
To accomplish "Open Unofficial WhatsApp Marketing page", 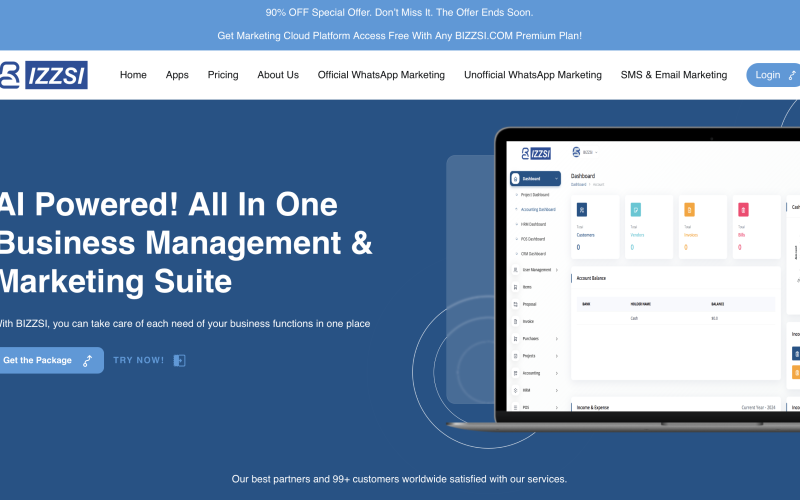I will click(x=533, y=75).
